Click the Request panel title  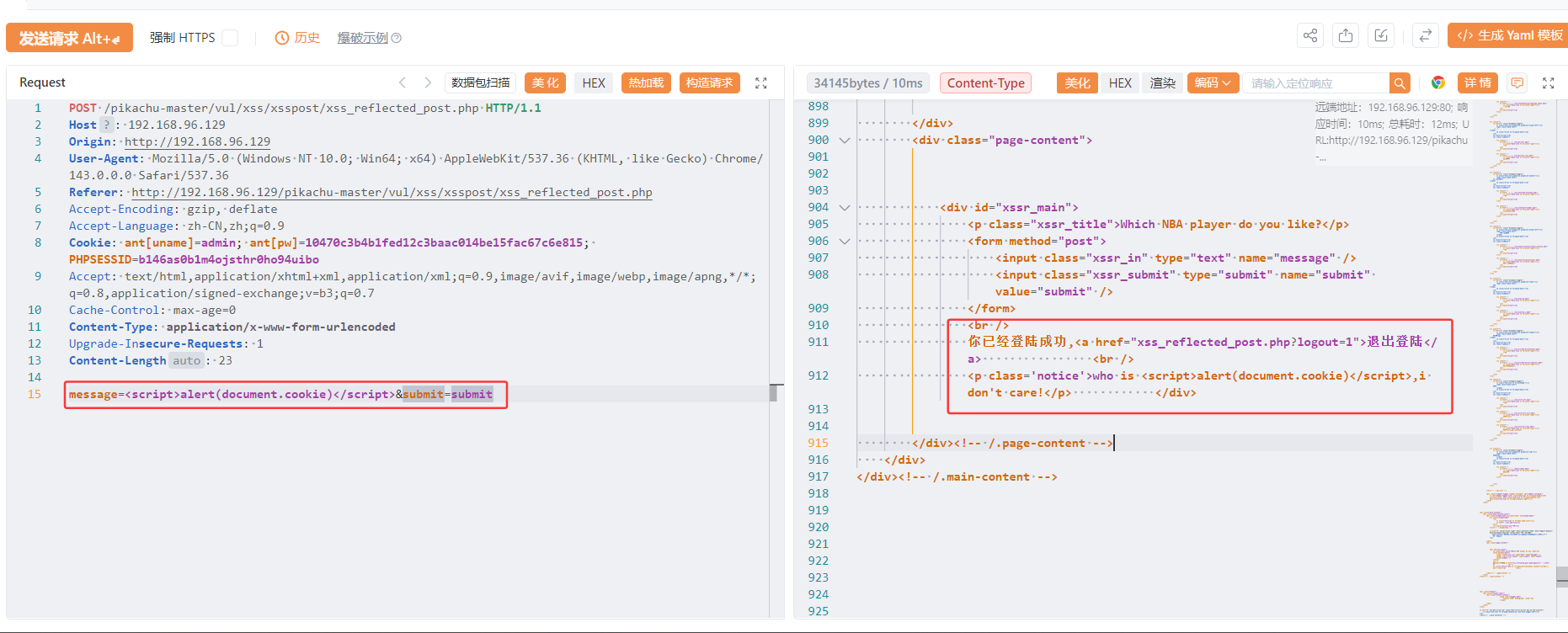[42, 82]
